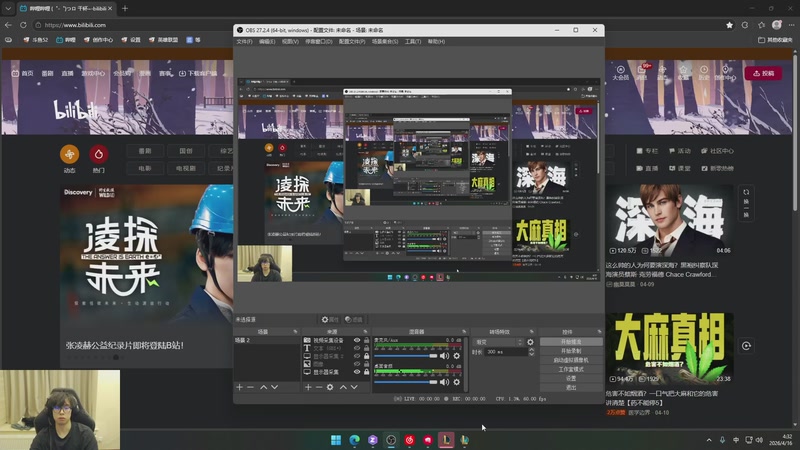Open transition type dropdown

498,342
